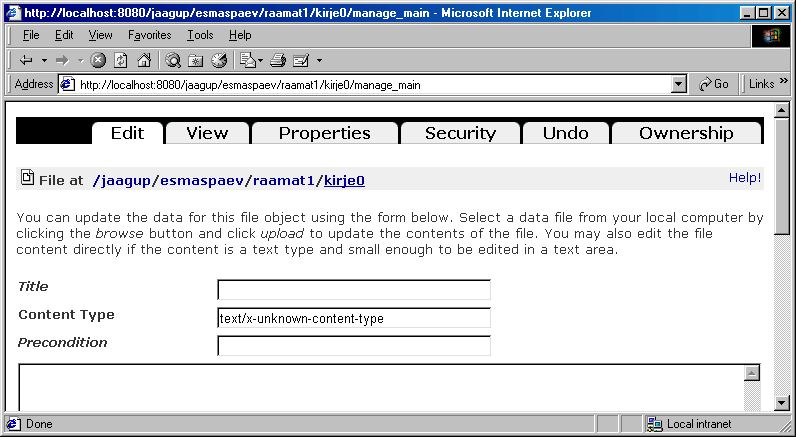The height and width of the screenshot is (437, 796).
Task: Click the Refresh page icon
Action: click(121, 61)
